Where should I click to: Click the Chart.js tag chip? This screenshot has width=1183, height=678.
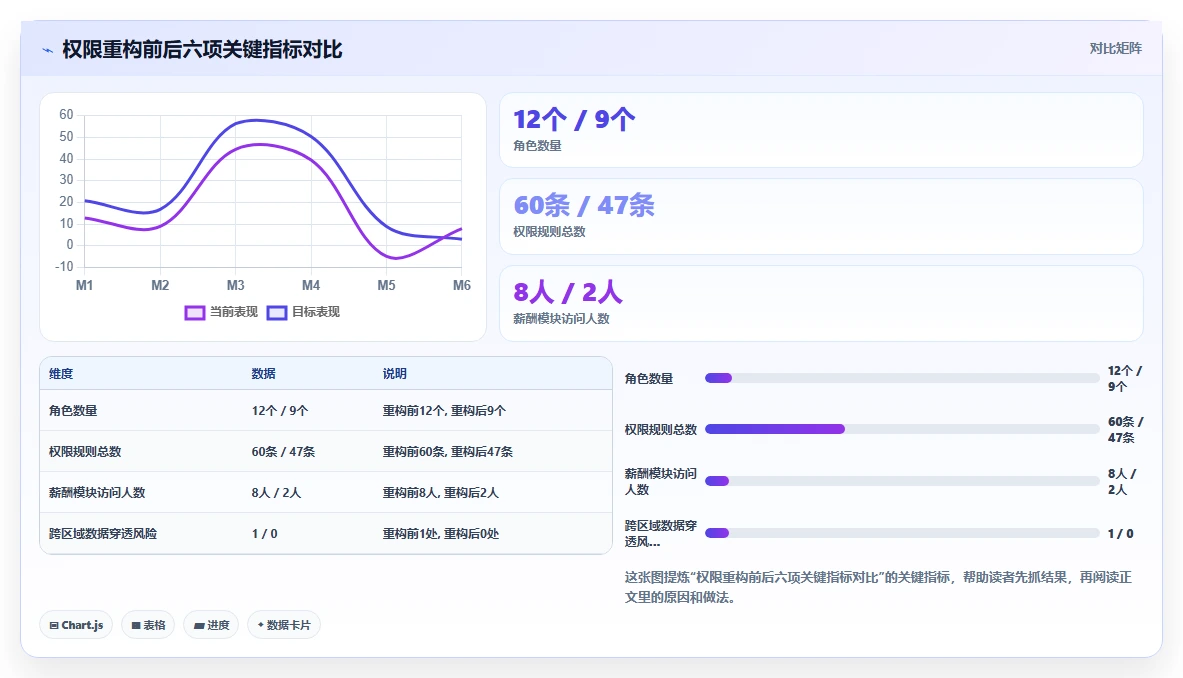click(76, 625)
